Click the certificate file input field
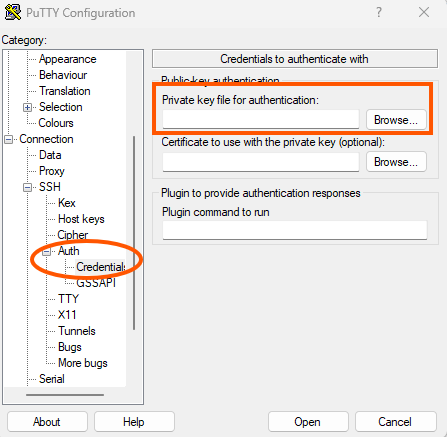Image resolution: width=447 pixels, height=437 pixels. [261, 162]
